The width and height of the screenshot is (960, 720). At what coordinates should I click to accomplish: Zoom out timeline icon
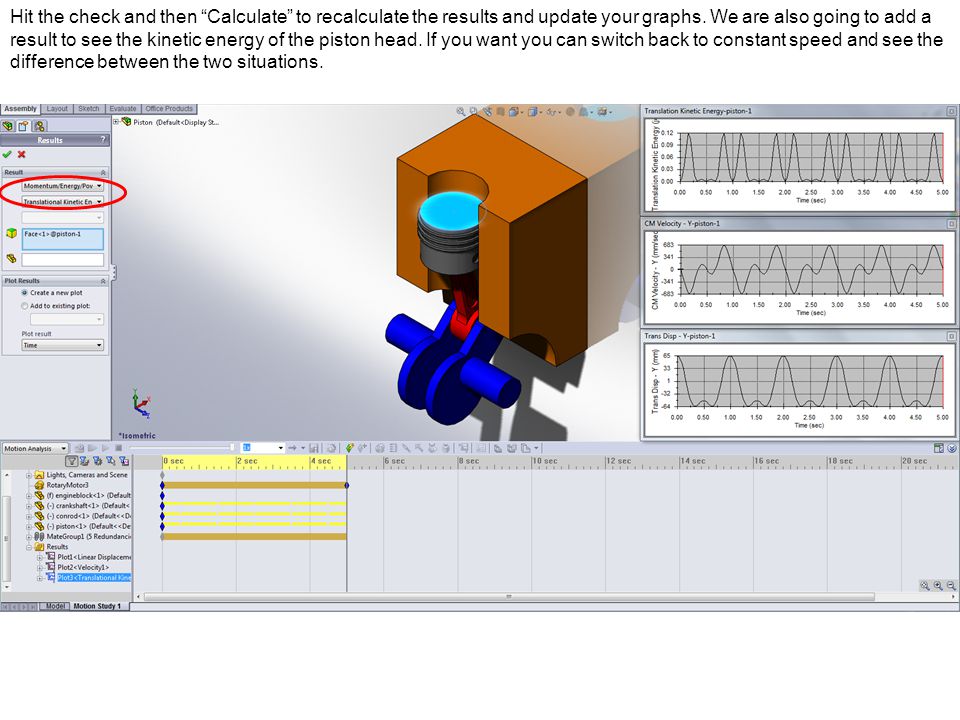click(x=950, y=586)
